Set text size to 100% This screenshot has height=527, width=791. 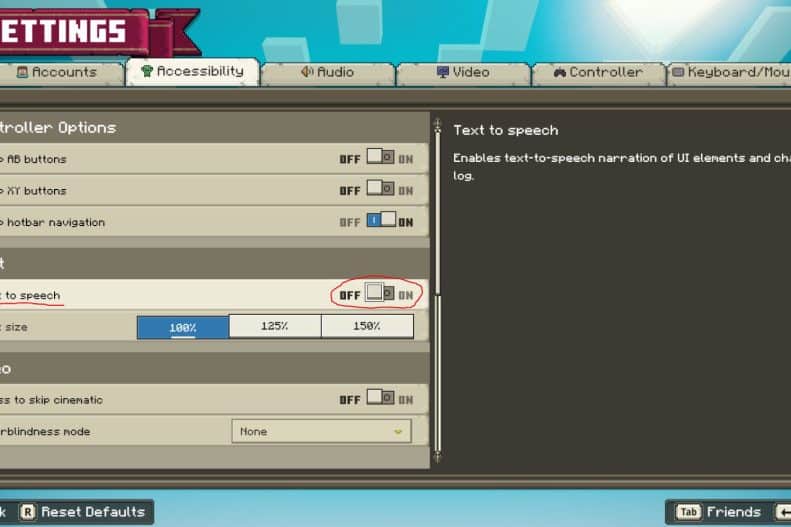183,327
